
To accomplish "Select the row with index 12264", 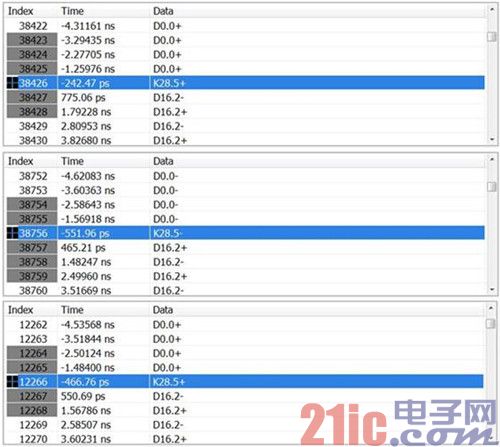I will [245, 353].
